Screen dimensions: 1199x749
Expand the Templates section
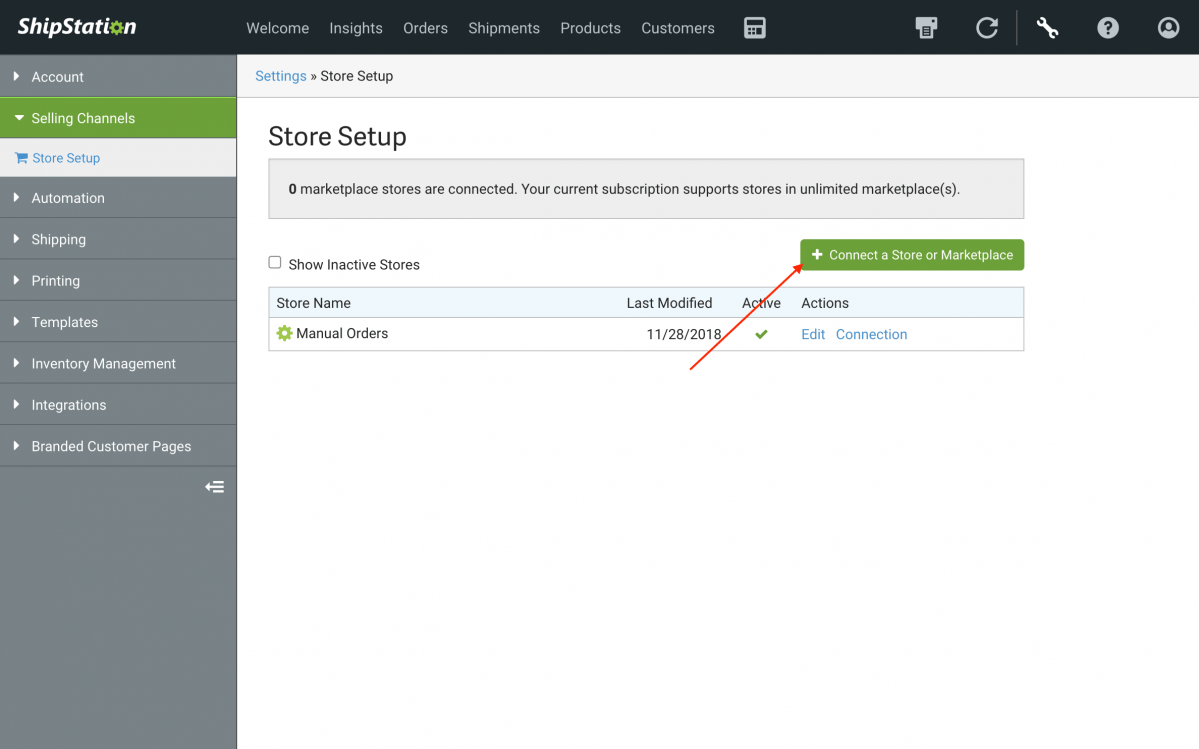click(x=118, y=322)
